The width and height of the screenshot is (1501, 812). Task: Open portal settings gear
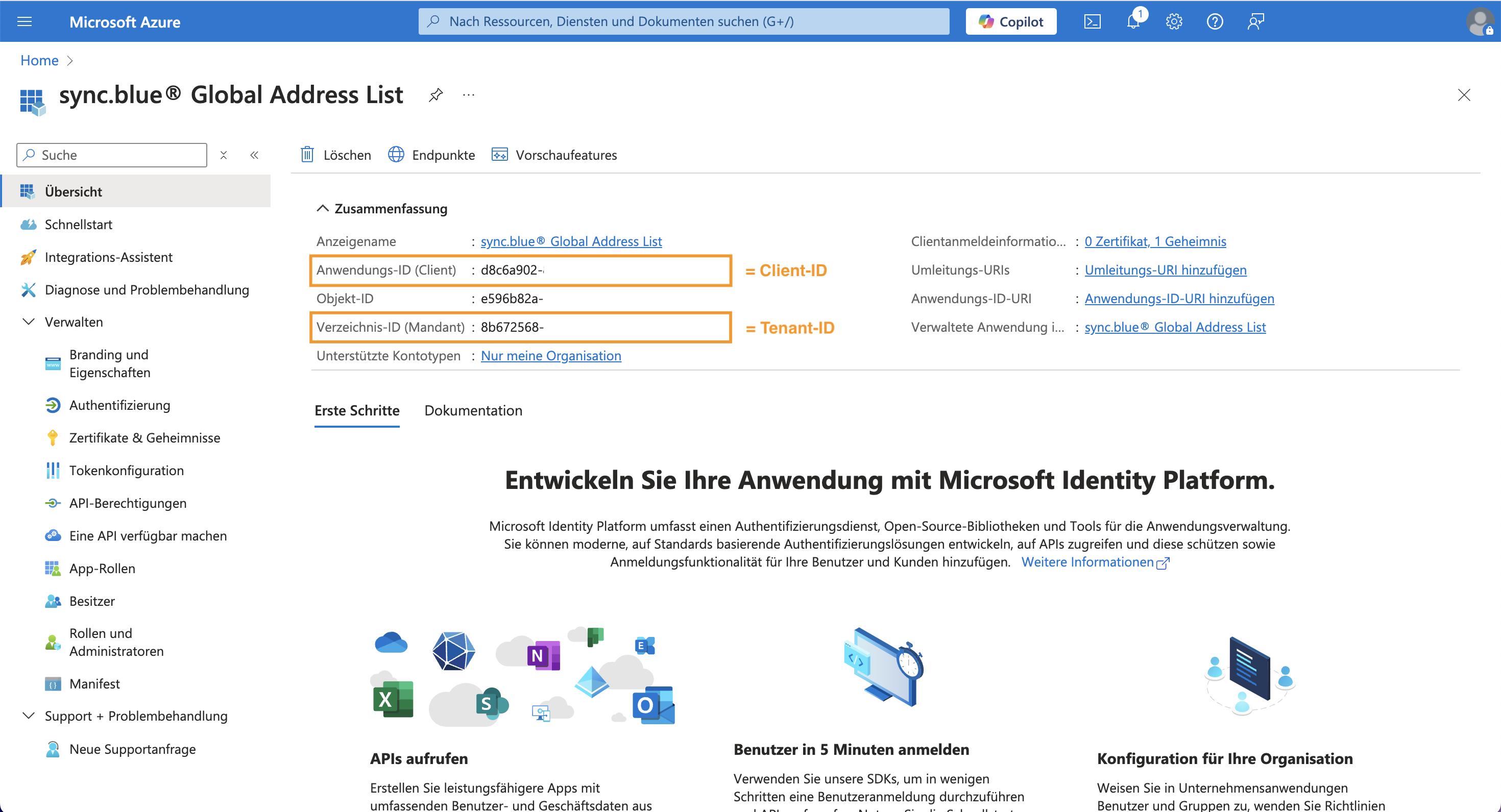pyautogui.click(x=1174, y=21)
